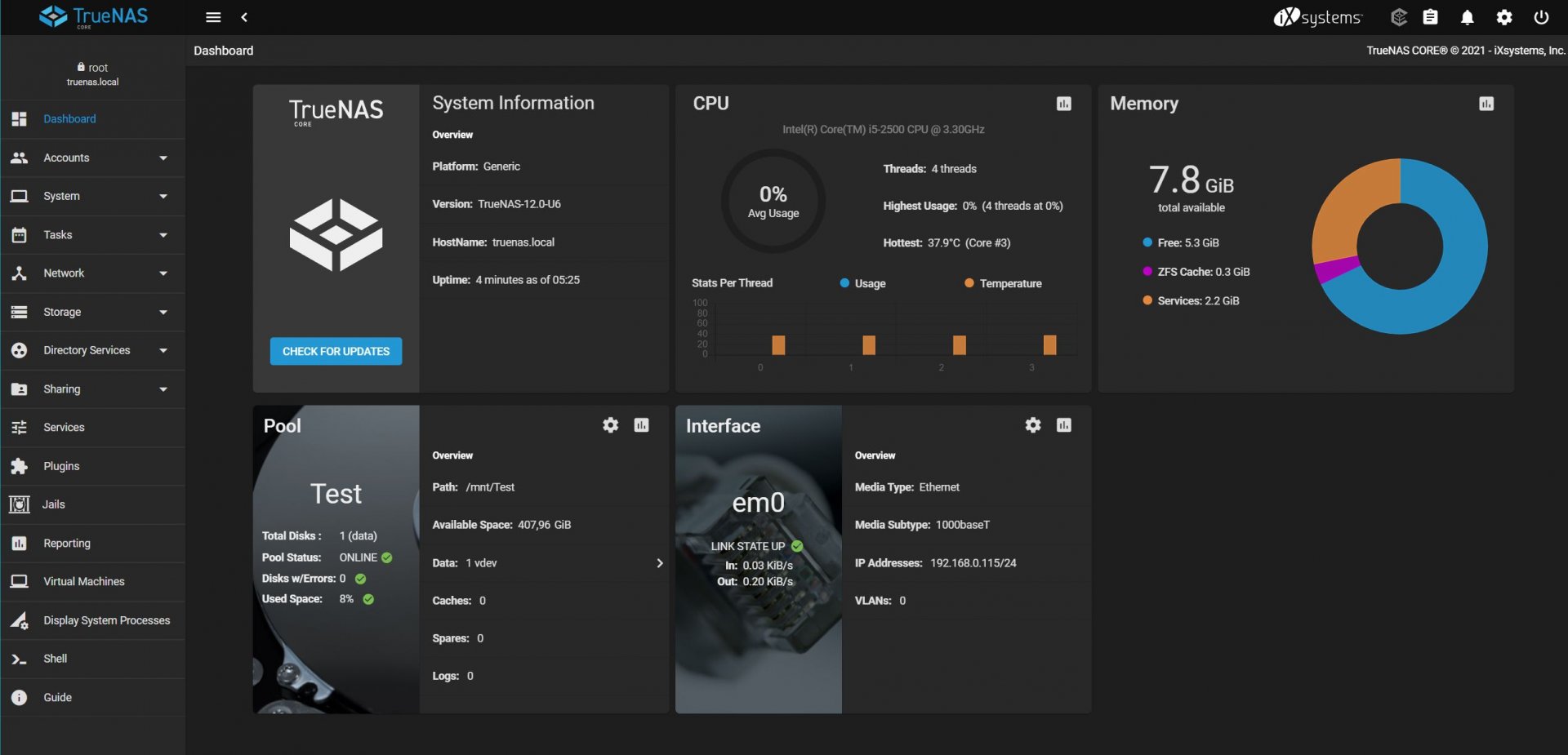The height and width of the screenshot is (755, 1568).
Task: Click the Reporting chart icon in sidebar
Action: click(x=20, y=543)
